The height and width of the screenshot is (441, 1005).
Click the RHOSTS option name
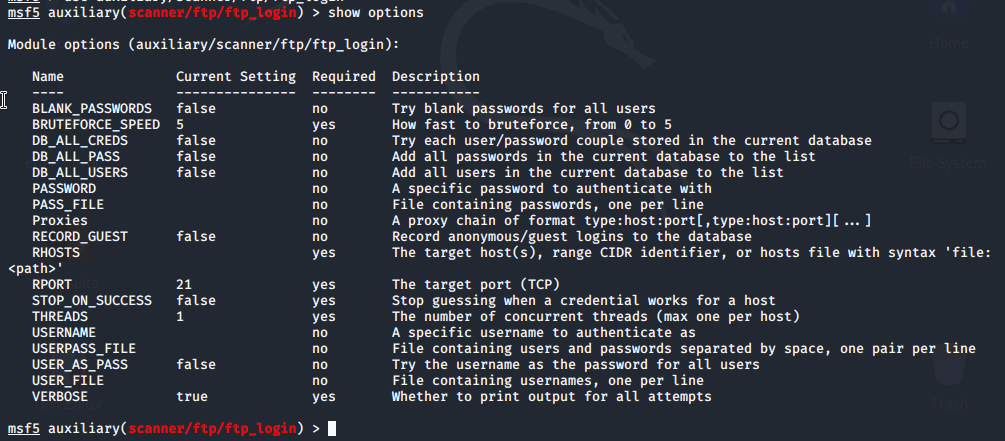tap(56, 253)
